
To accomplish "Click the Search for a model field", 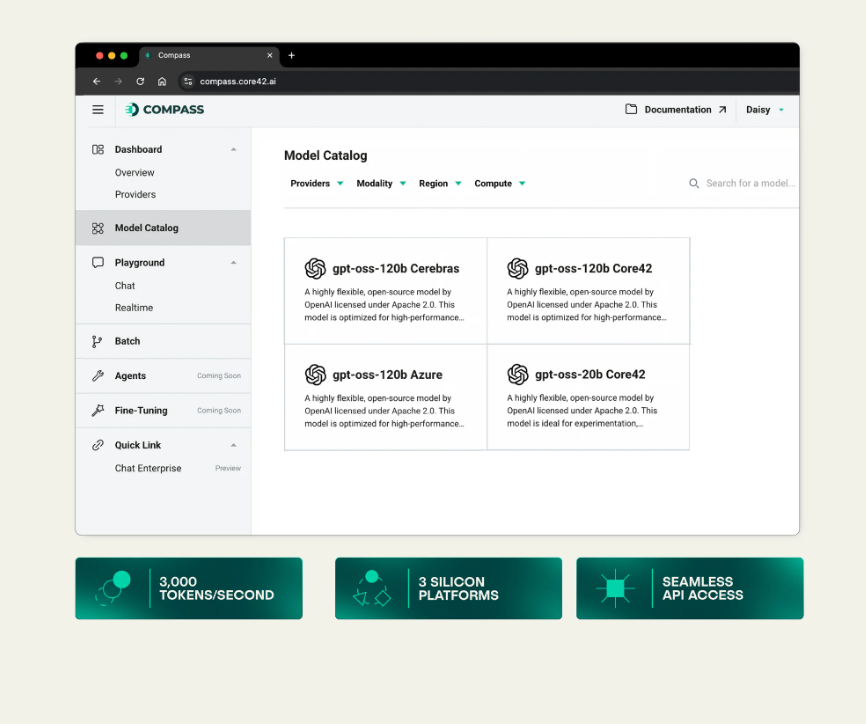I will (x=749, y=184).
